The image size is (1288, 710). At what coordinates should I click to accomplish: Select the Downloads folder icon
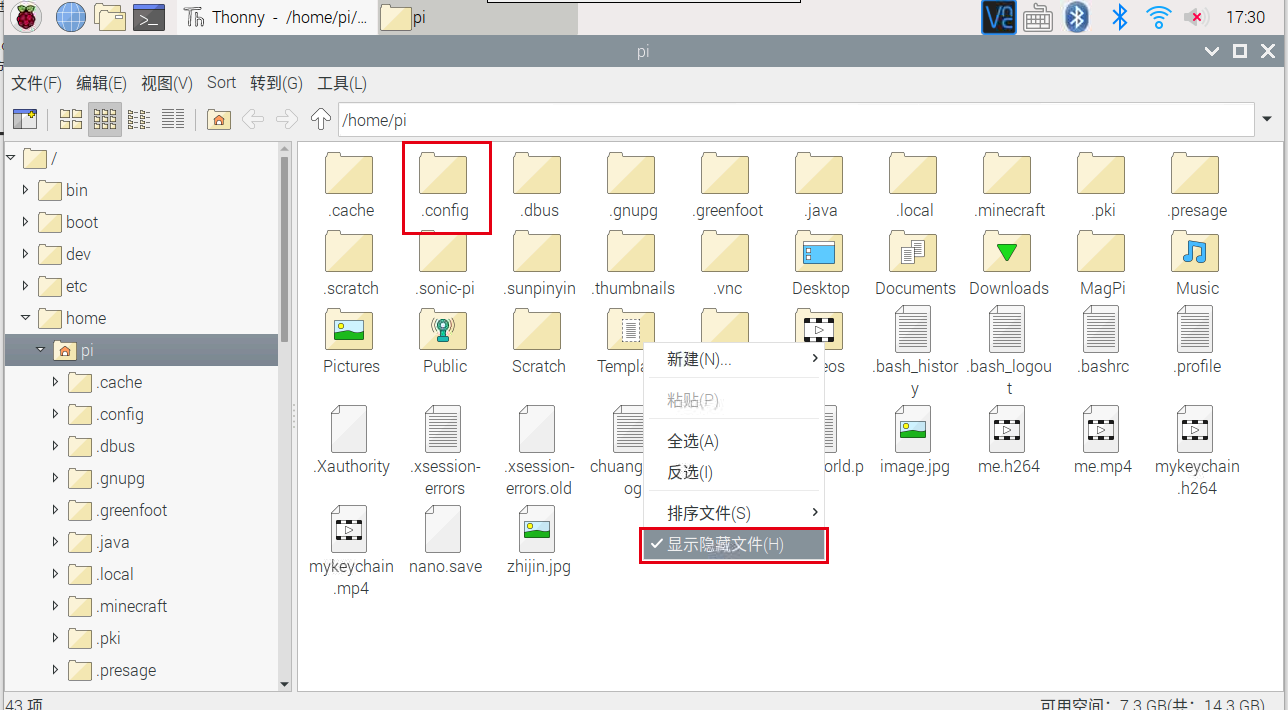coord(1007,252)
